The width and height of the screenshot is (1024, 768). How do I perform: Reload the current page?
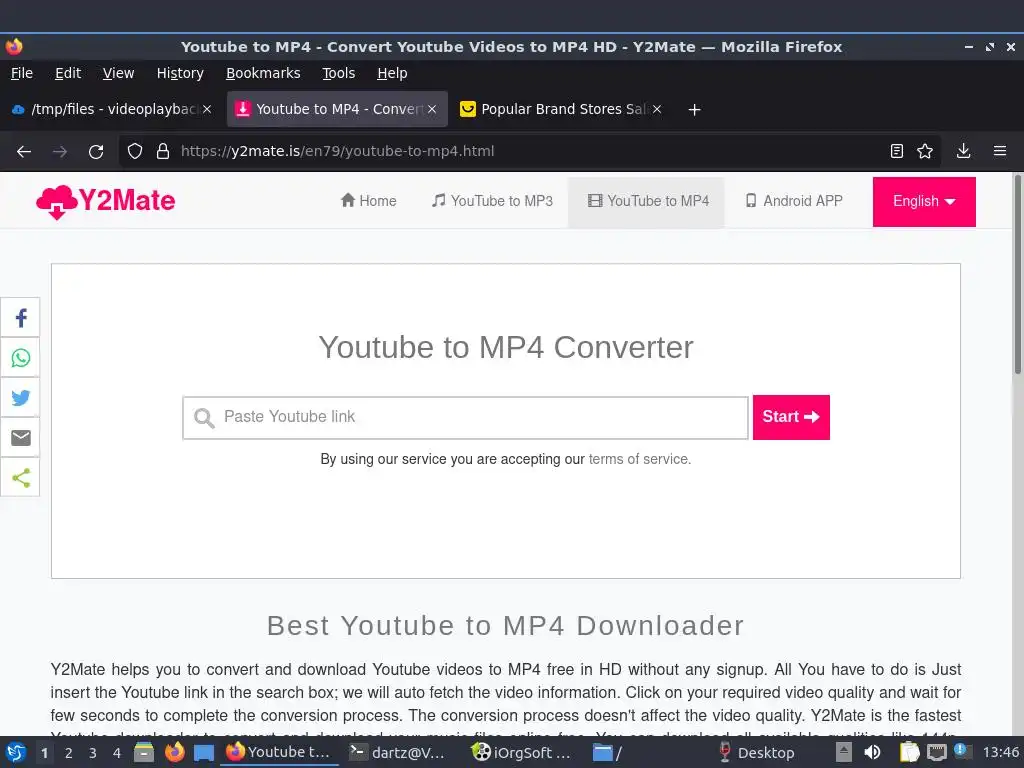pos(96,152)
